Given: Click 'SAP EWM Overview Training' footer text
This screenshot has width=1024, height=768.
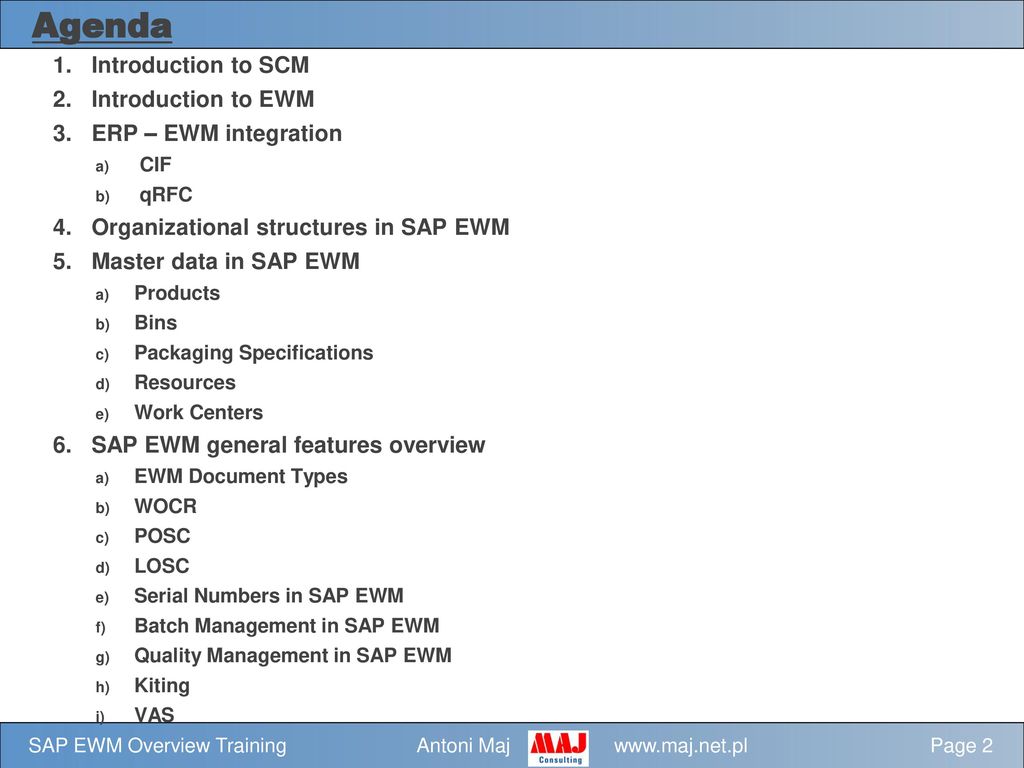Looking at the screenshot, I should (x=157, y=746).
